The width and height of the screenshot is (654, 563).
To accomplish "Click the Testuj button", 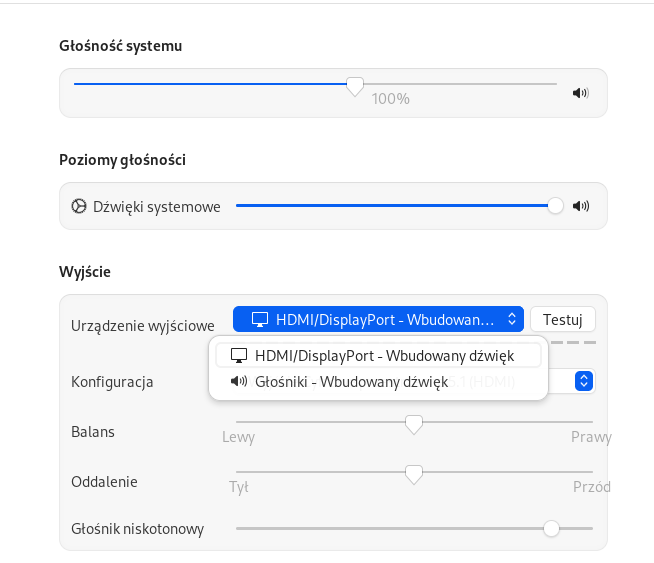I will pos(563,319).
